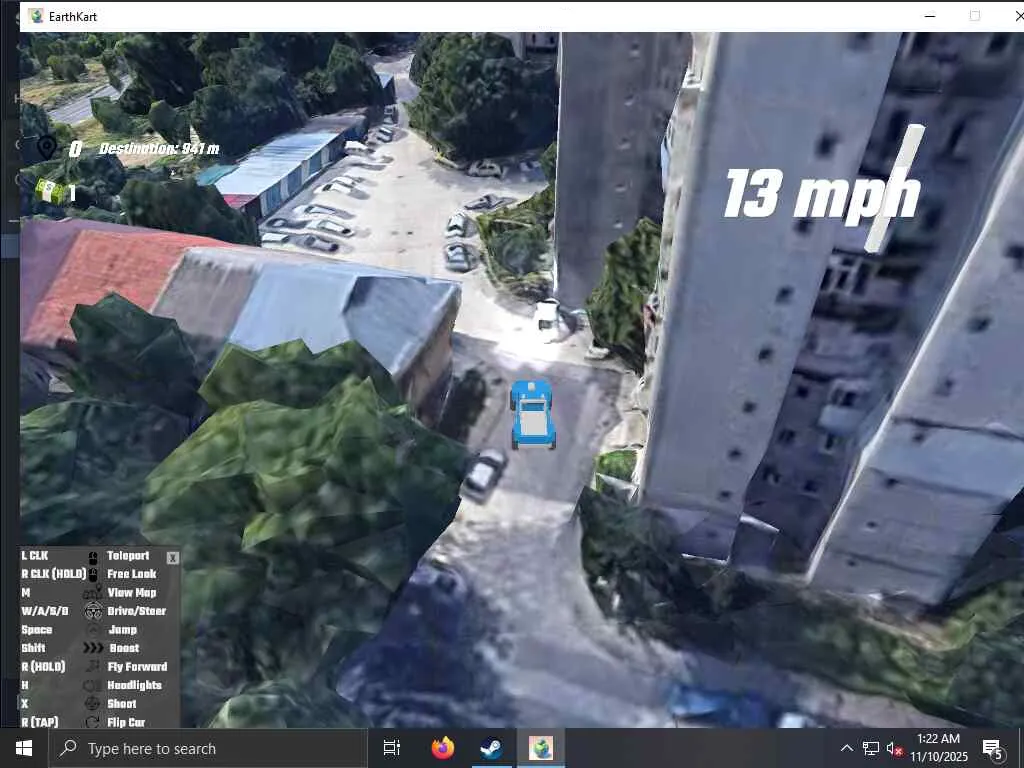Click the mouse icon next to Teleport
The height and width of the screenshot is (768, 1024).
93,556
